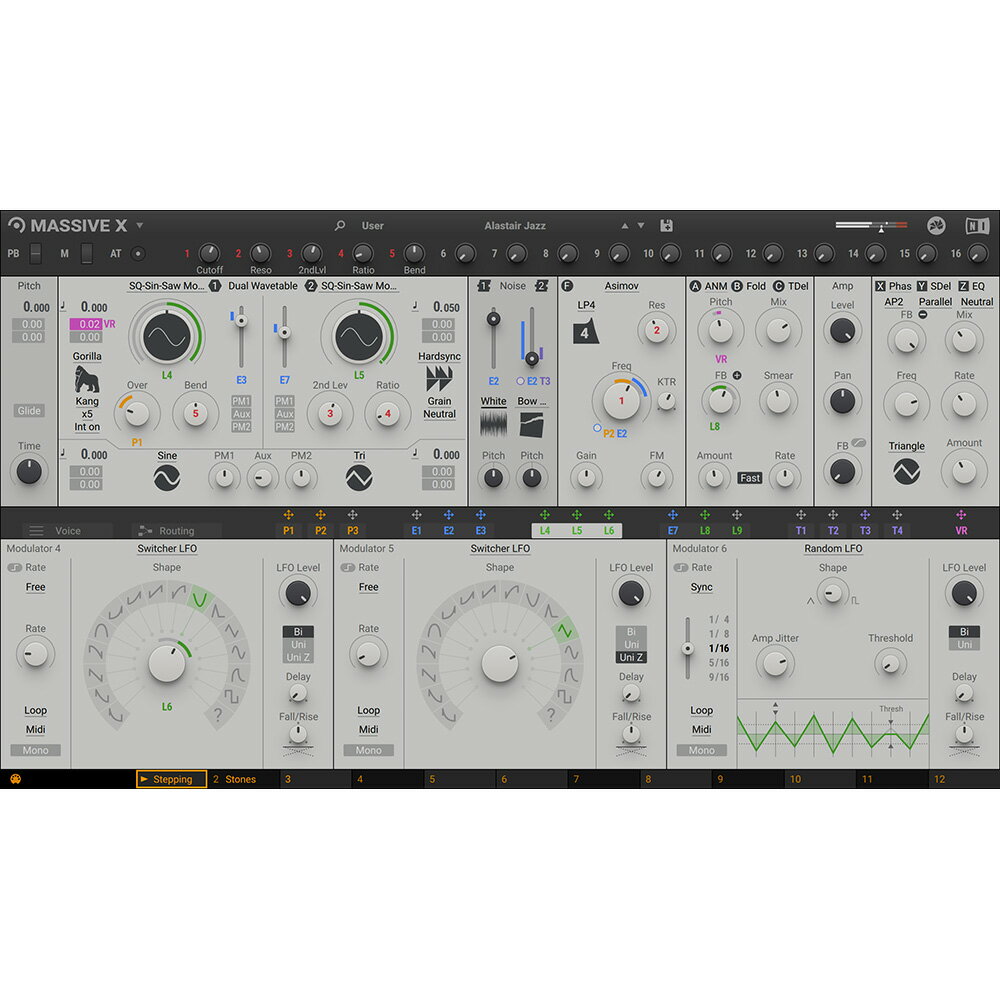Toggle Mono mode on Modulator 4
This screenshot has height=1000, width=1000.
point(35,750)
